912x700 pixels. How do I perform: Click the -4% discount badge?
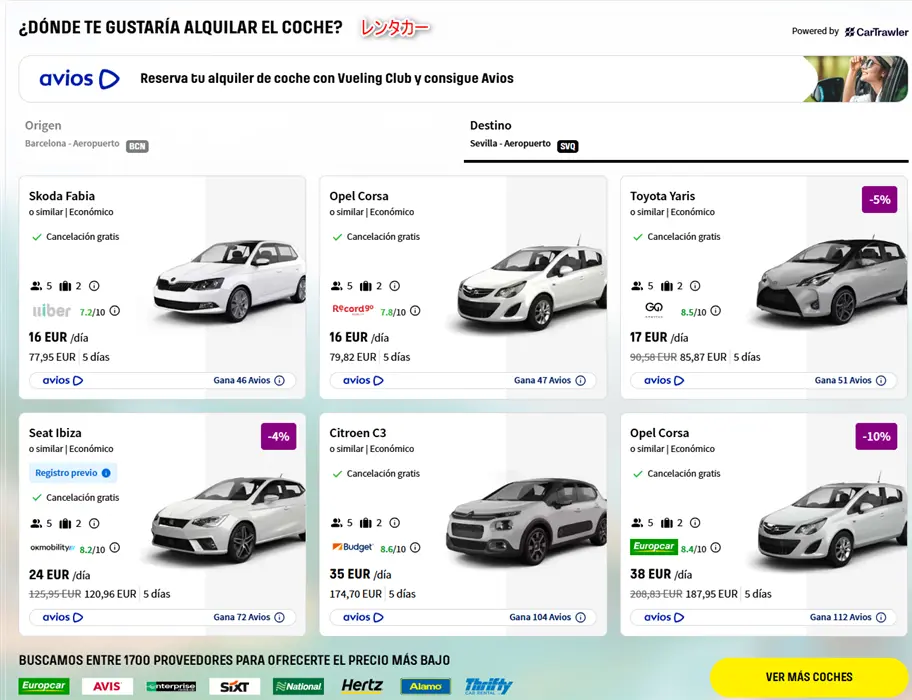[x=279, y=437]
